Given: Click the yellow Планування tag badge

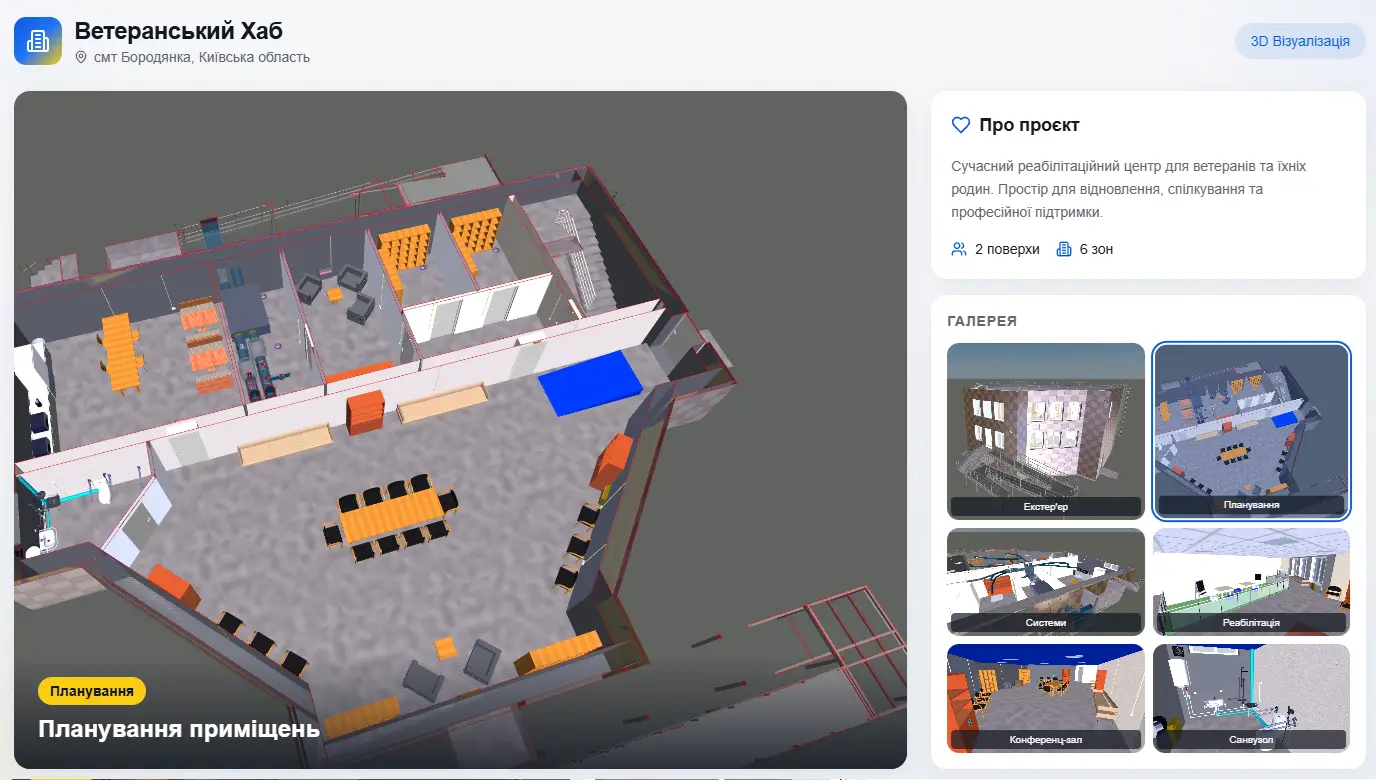Looking at the screenshot, I should coord(92,691).
